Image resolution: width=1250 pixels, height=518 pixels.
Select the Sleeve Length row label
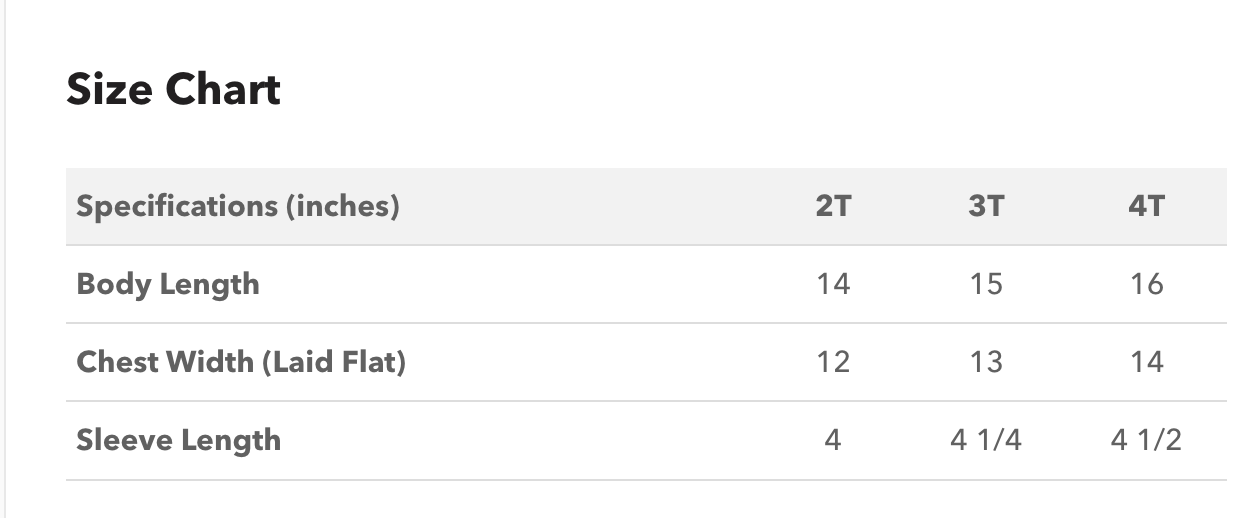(178, 440)
